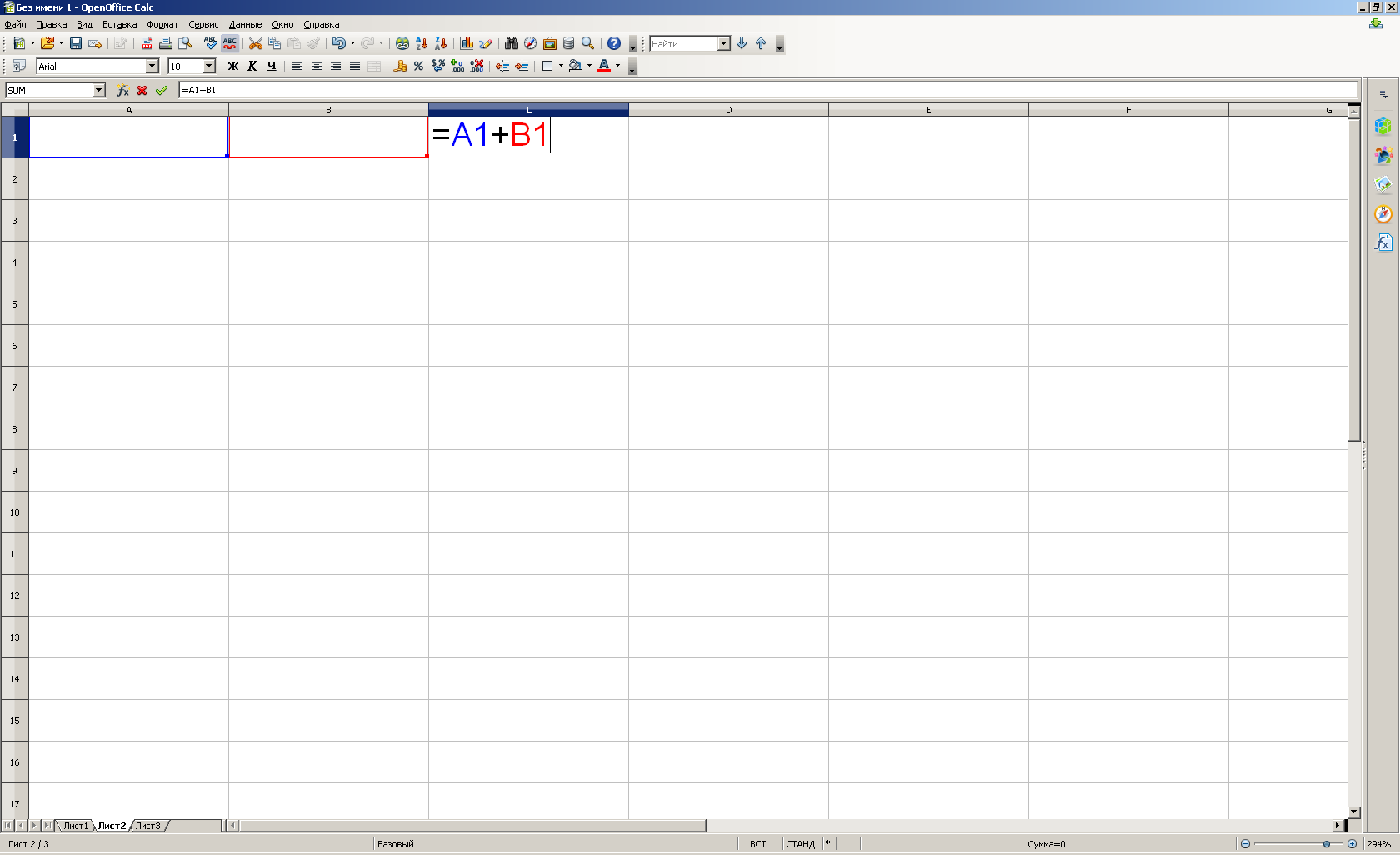Send document as e-mail icon
Screen dimensions: 1400x855
95,43
